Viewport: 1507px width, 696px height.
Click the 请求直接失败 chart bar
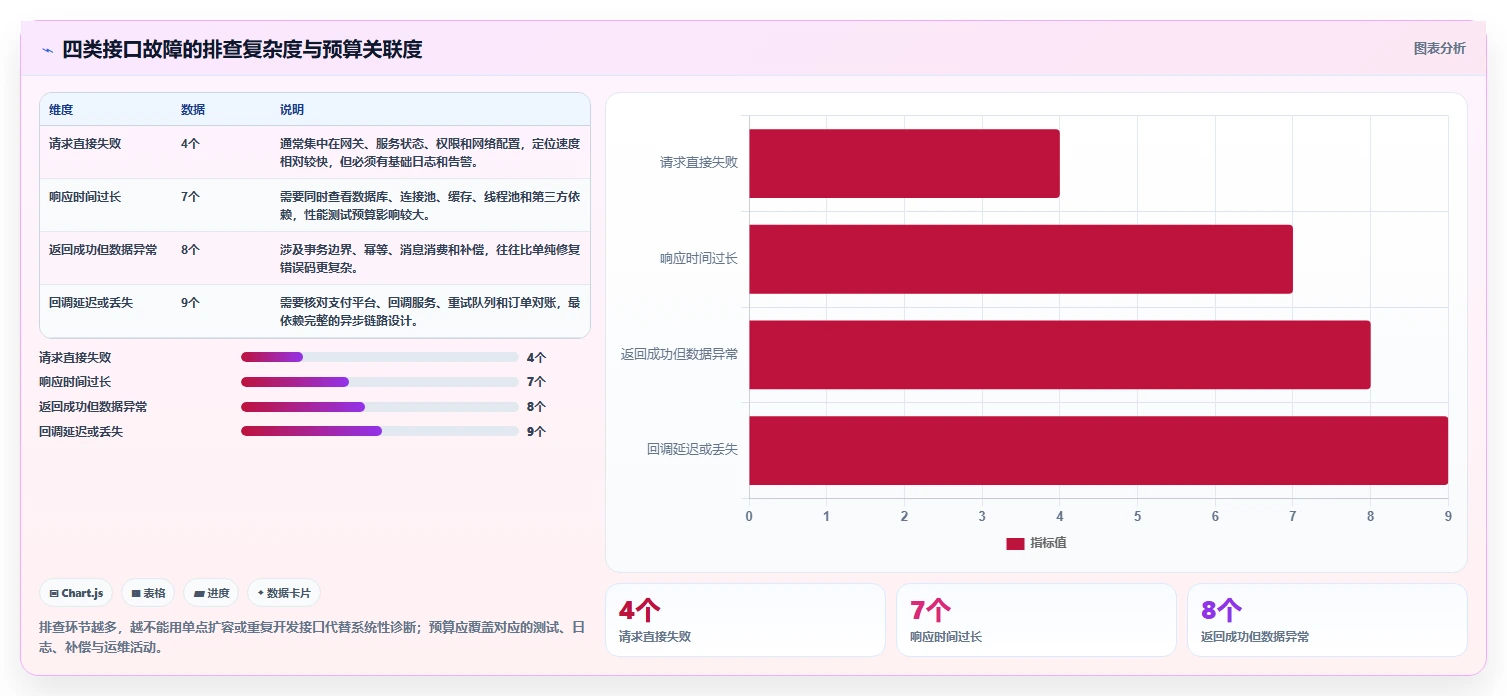point(904,163)
